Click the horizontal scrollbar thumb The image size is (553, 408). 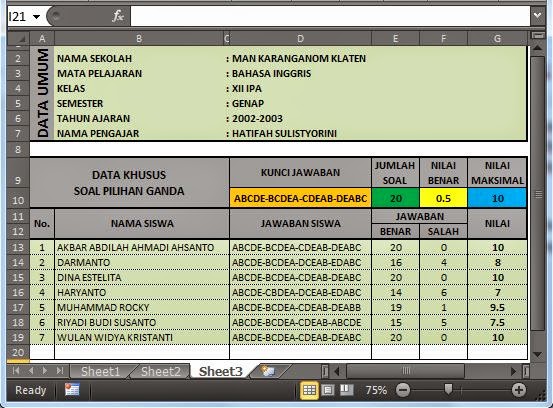point(406,371)
